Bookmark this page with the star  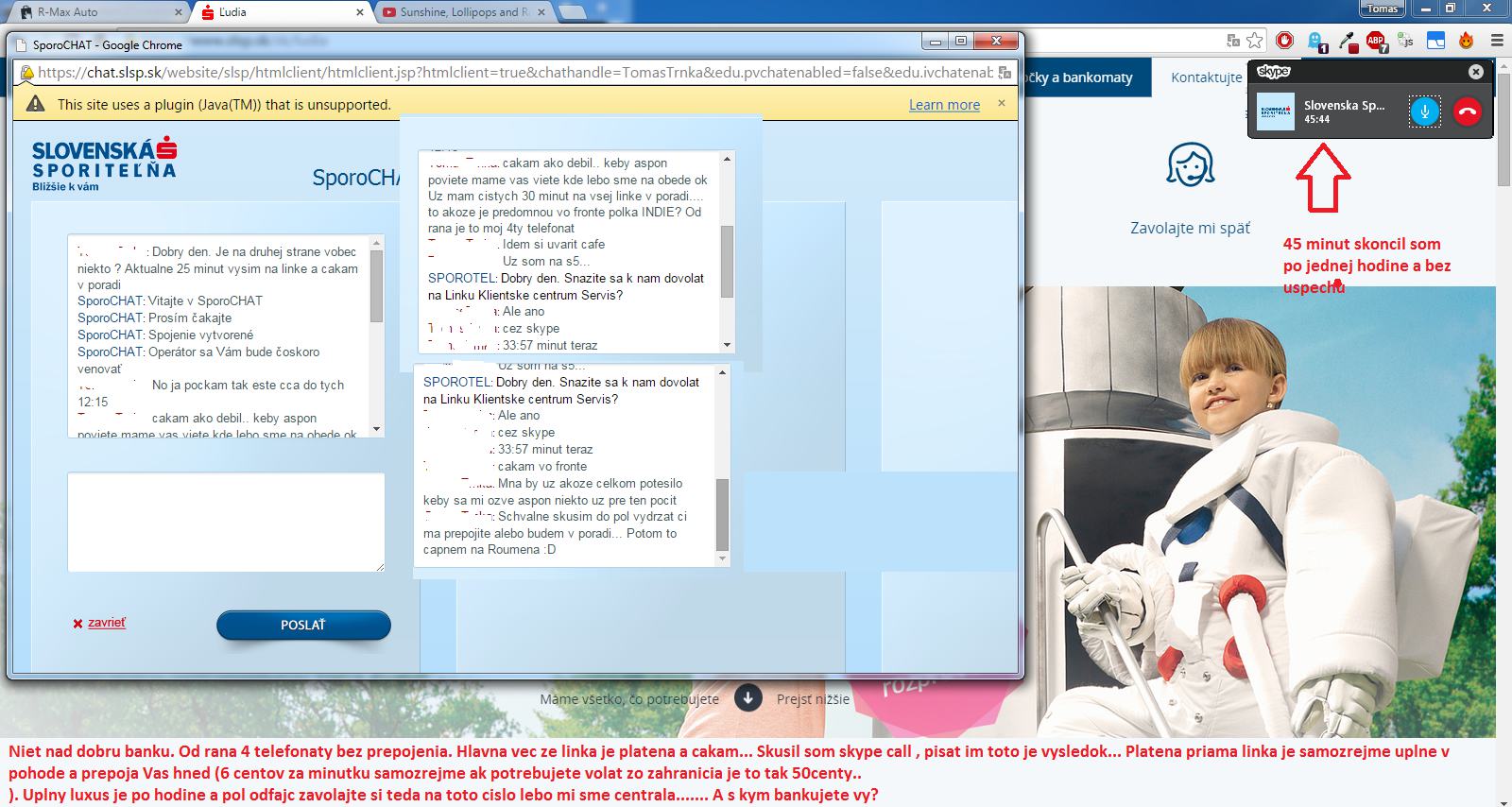point(1254,41)
